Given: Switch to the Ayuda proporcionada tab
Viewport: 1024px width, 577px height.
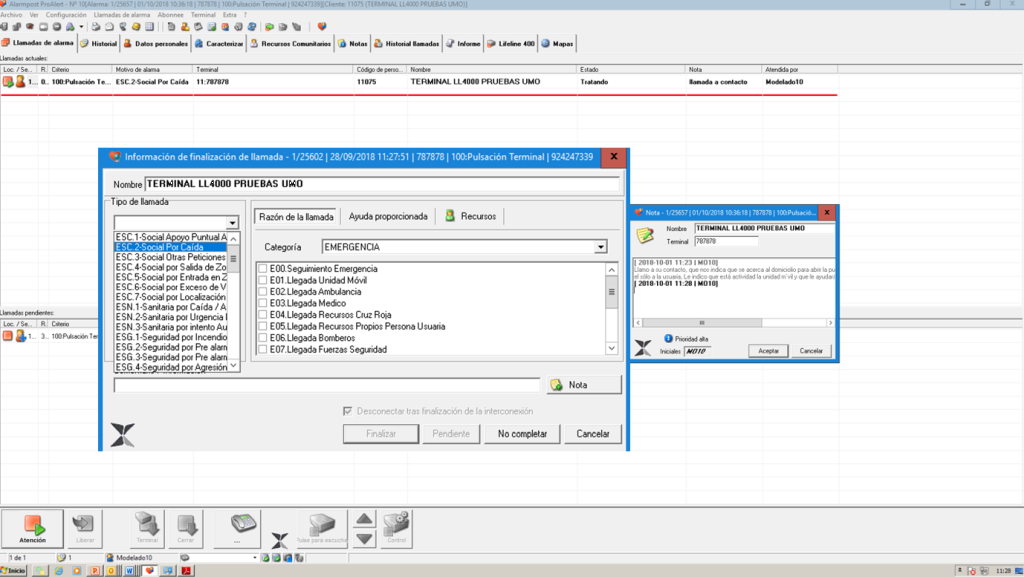Looking at the screenshot, I should (x=388, y=216).
